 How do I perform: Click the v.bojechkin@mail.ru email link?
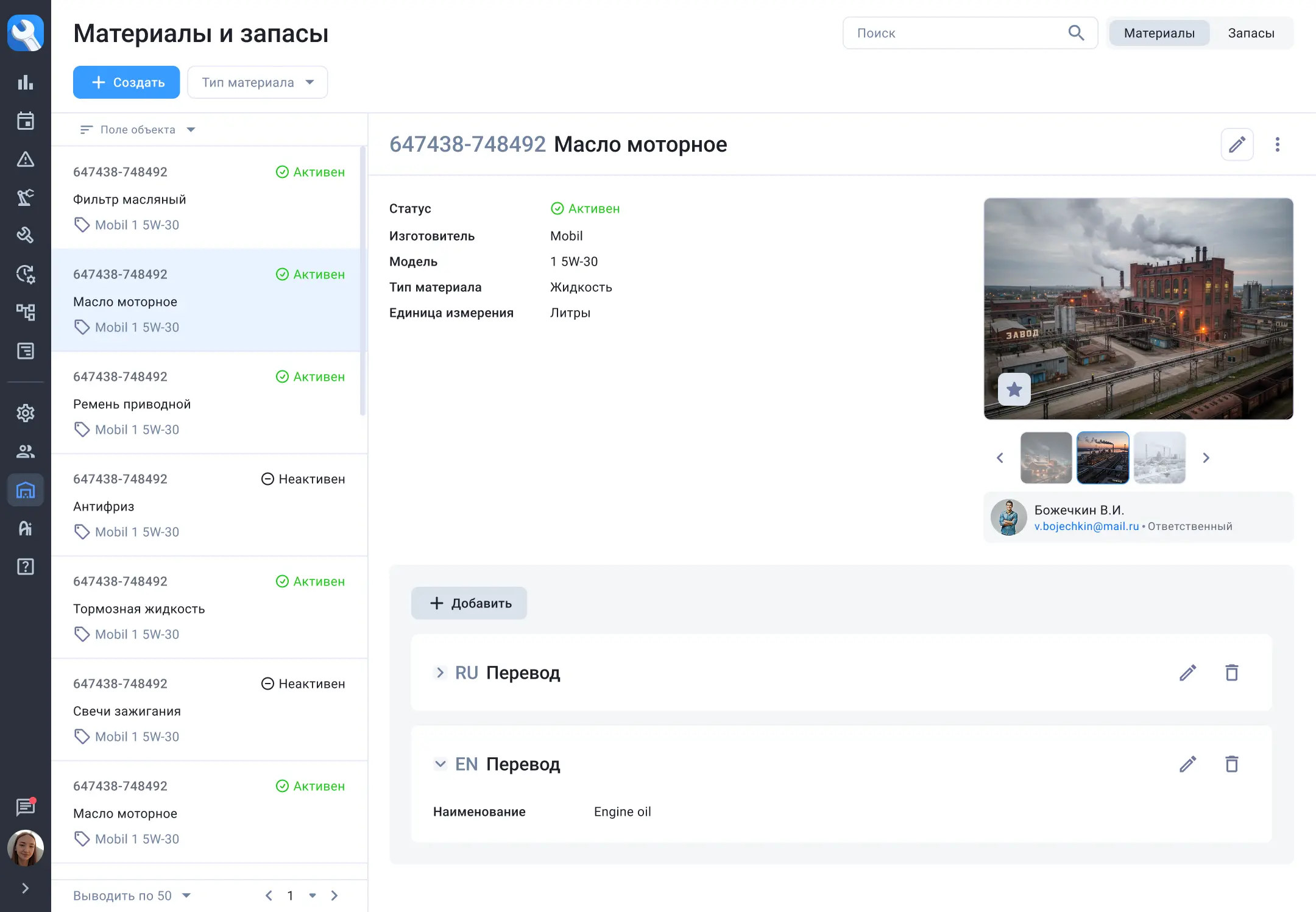click(1086, 526)
